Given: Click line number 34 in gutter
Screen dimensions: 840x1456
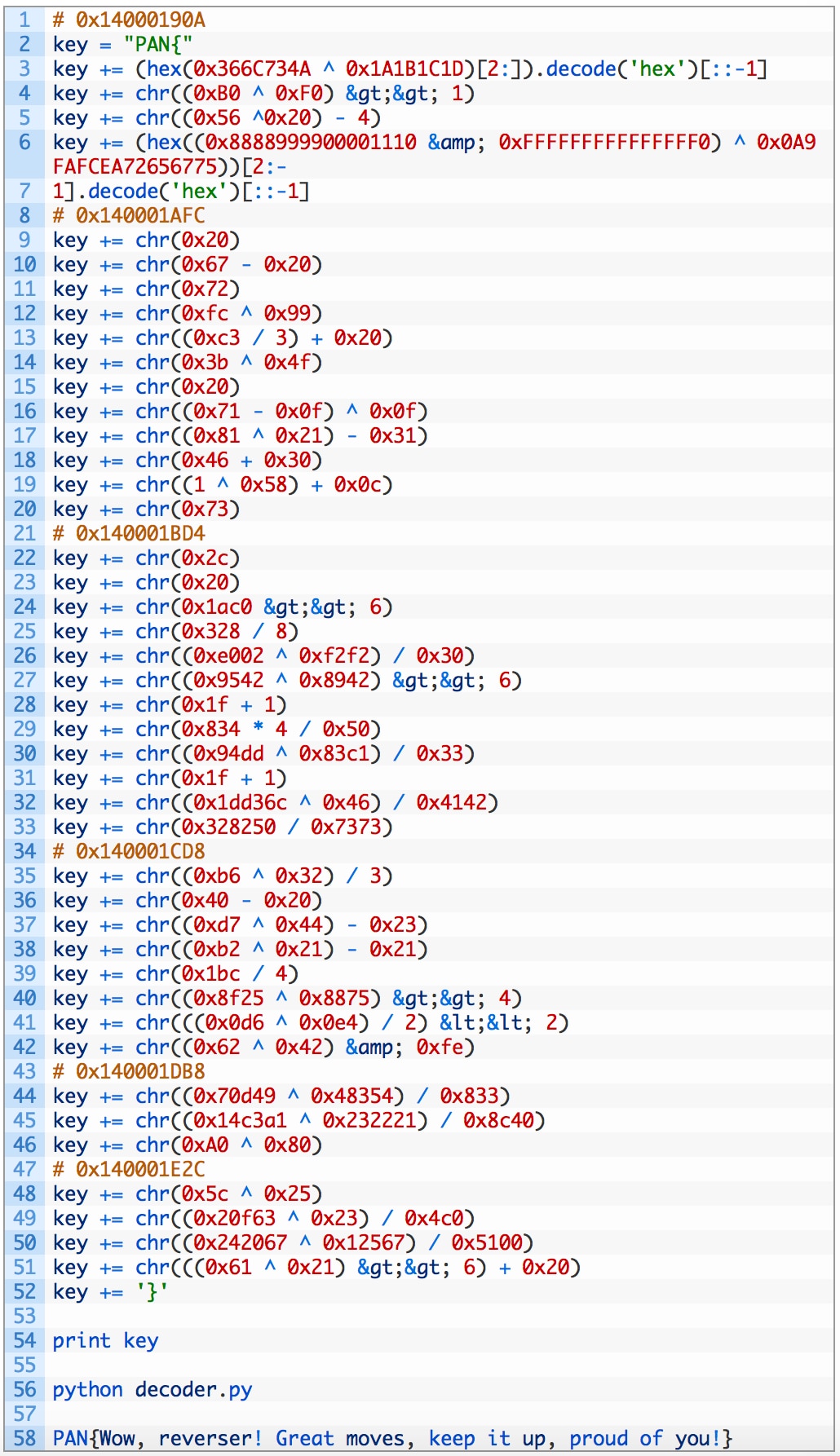Looking at the screenshot, I should click(24, 851).
